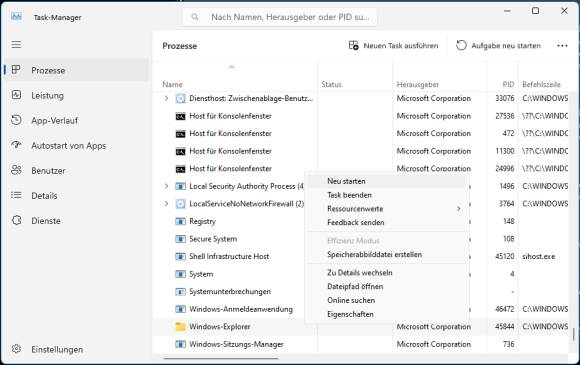Open the Benutzer users icon

tap(16, 170)
